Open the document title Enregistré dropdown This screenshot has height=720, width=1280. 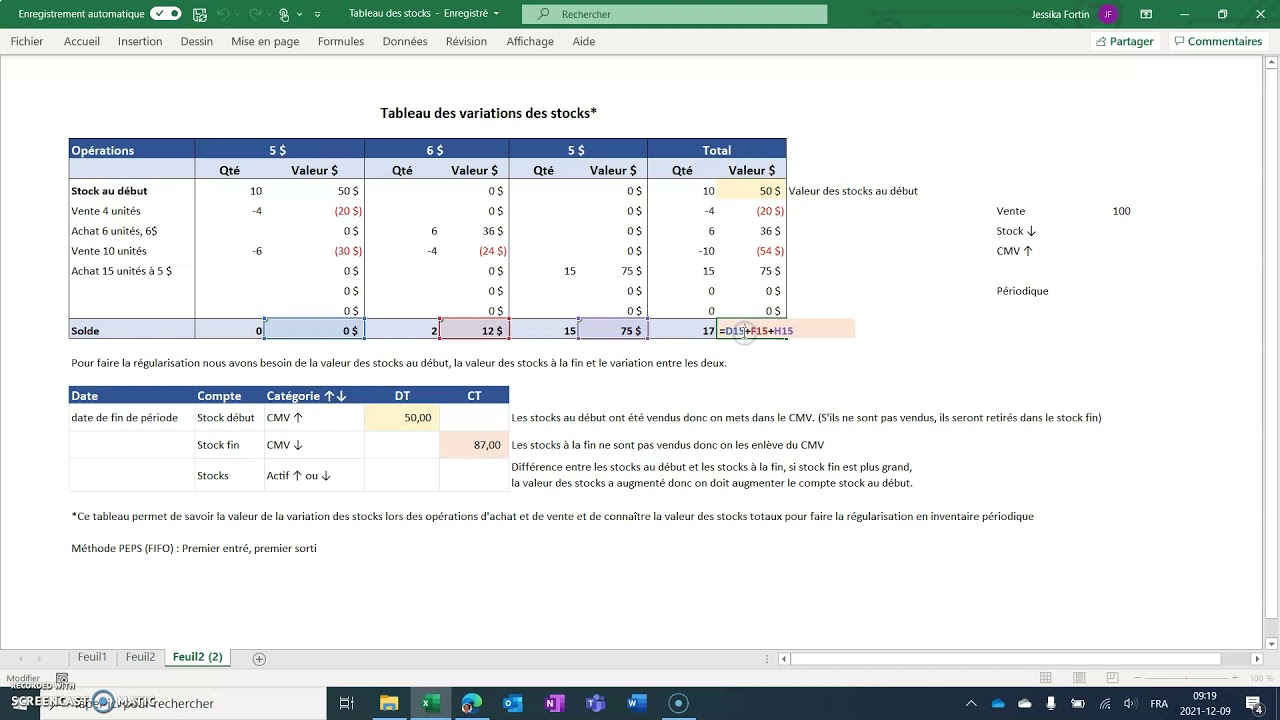[x=497, y=14]
